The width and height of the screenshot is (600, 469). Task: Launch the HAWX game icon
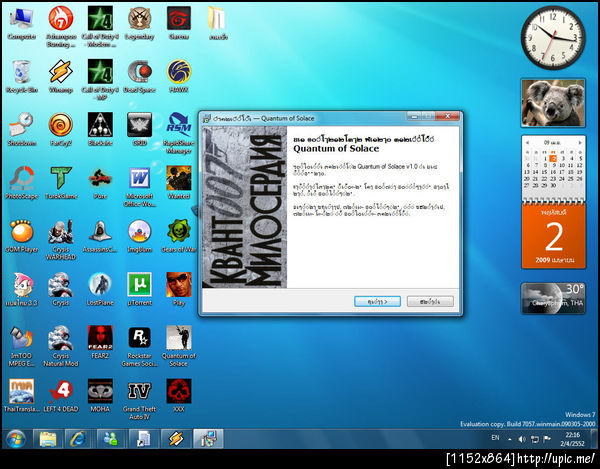179,77
